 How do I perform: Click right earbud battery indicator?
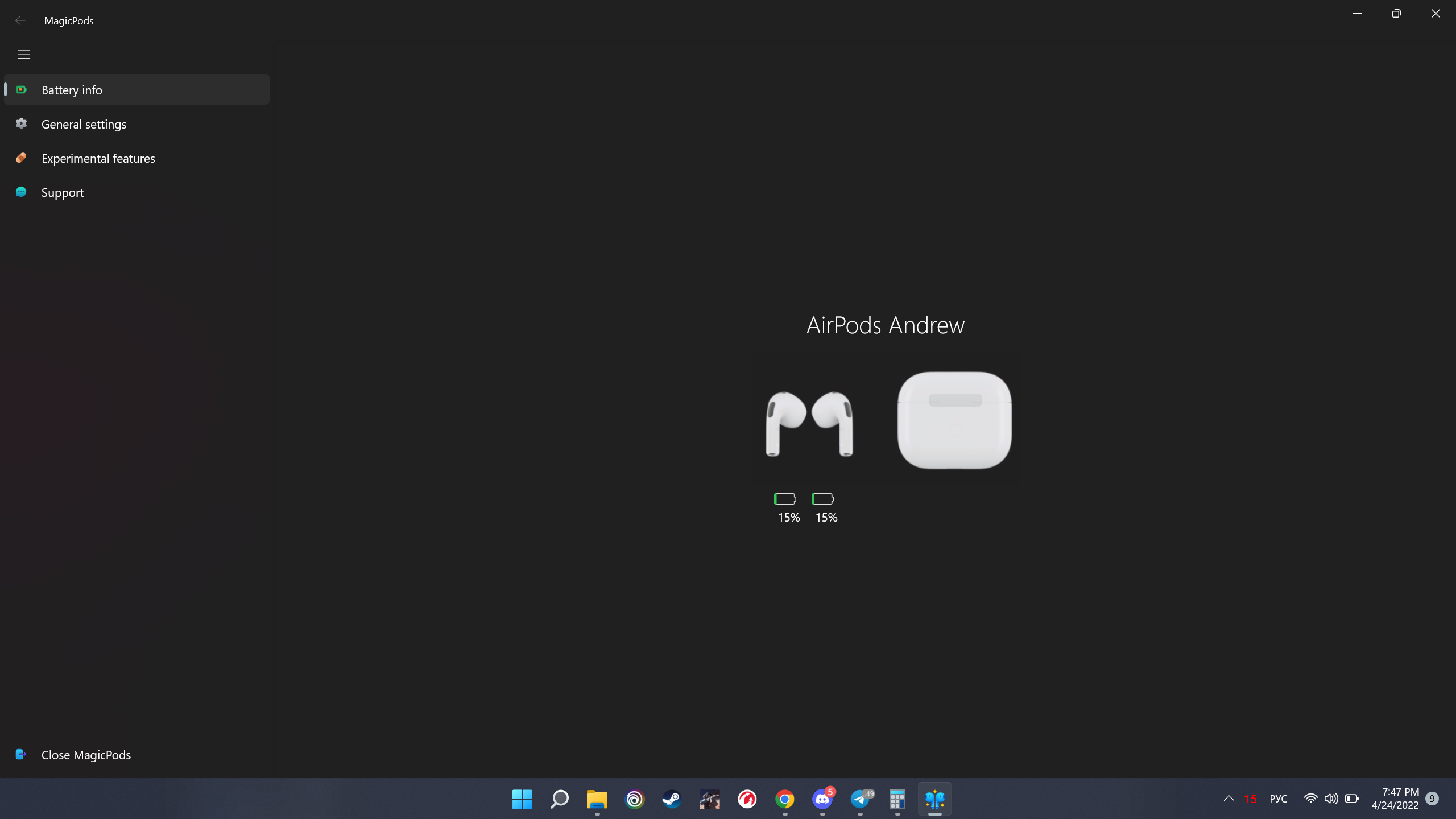point(822,499)
